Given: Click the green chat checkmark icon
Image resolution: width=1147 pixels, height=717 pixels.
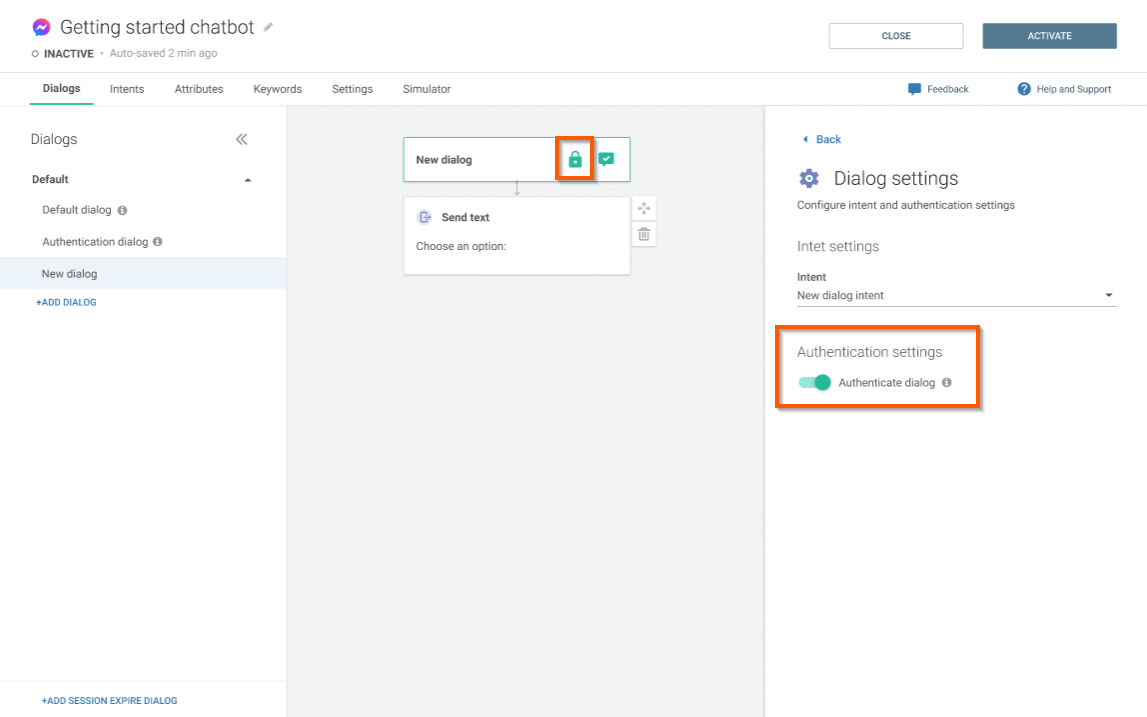Looking at the screenshot, I should click(606, 159).
